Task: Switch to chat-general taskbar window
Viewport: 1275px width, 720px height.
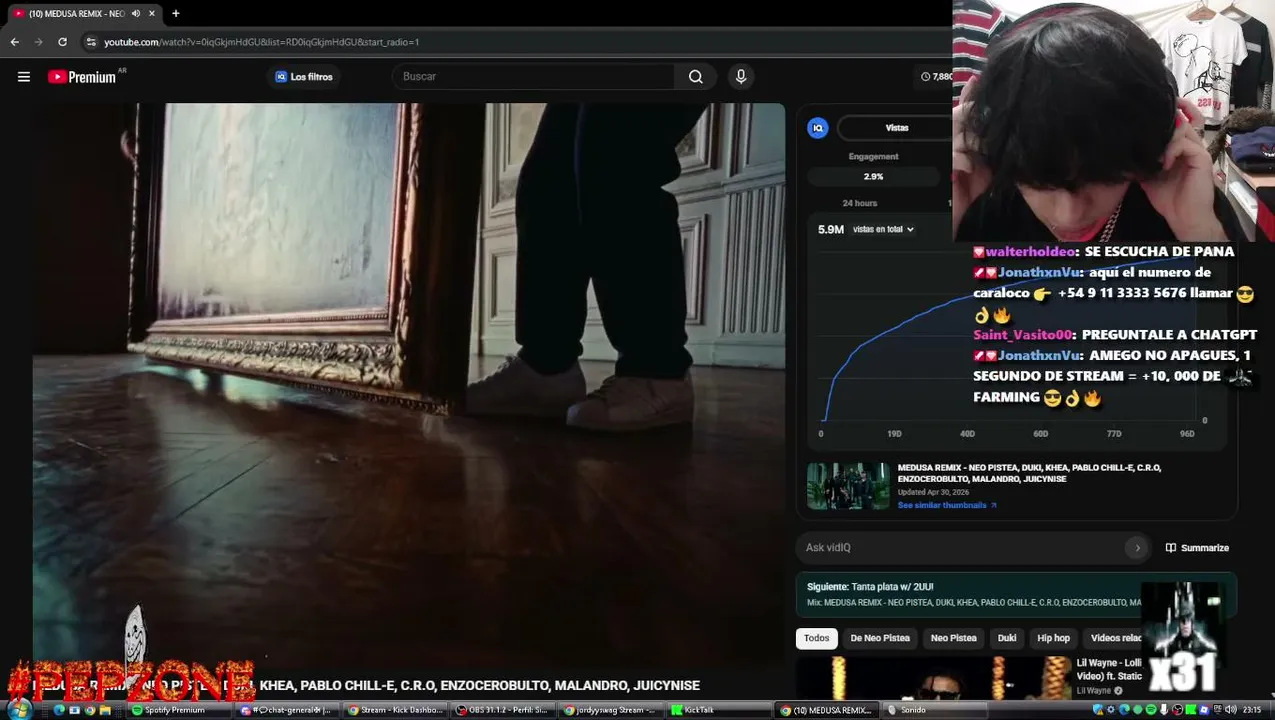Action: tap(287, 710)
